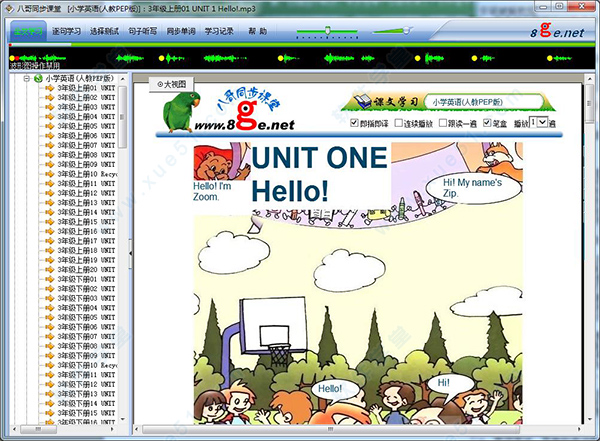Collapse the 小学英语(人教PEP版) tree node

26,78
